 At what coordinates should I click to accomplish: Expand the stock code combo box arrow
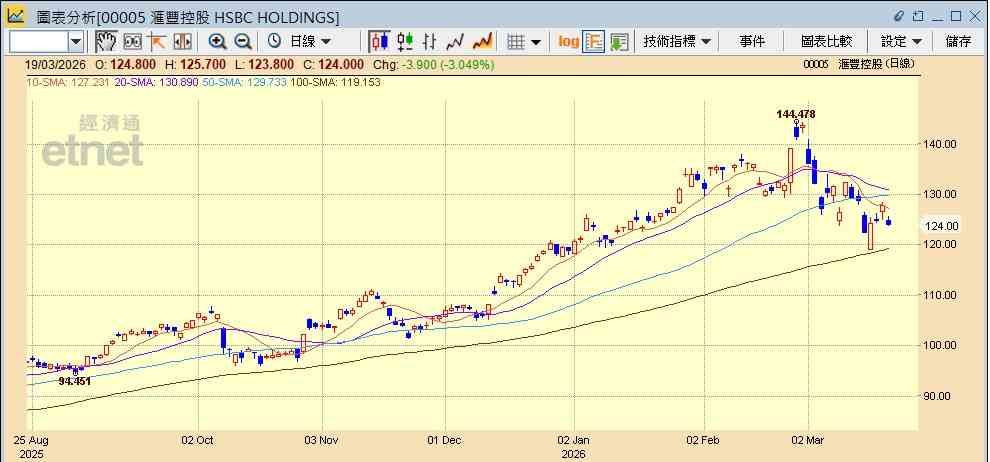[x=76, y=42]
